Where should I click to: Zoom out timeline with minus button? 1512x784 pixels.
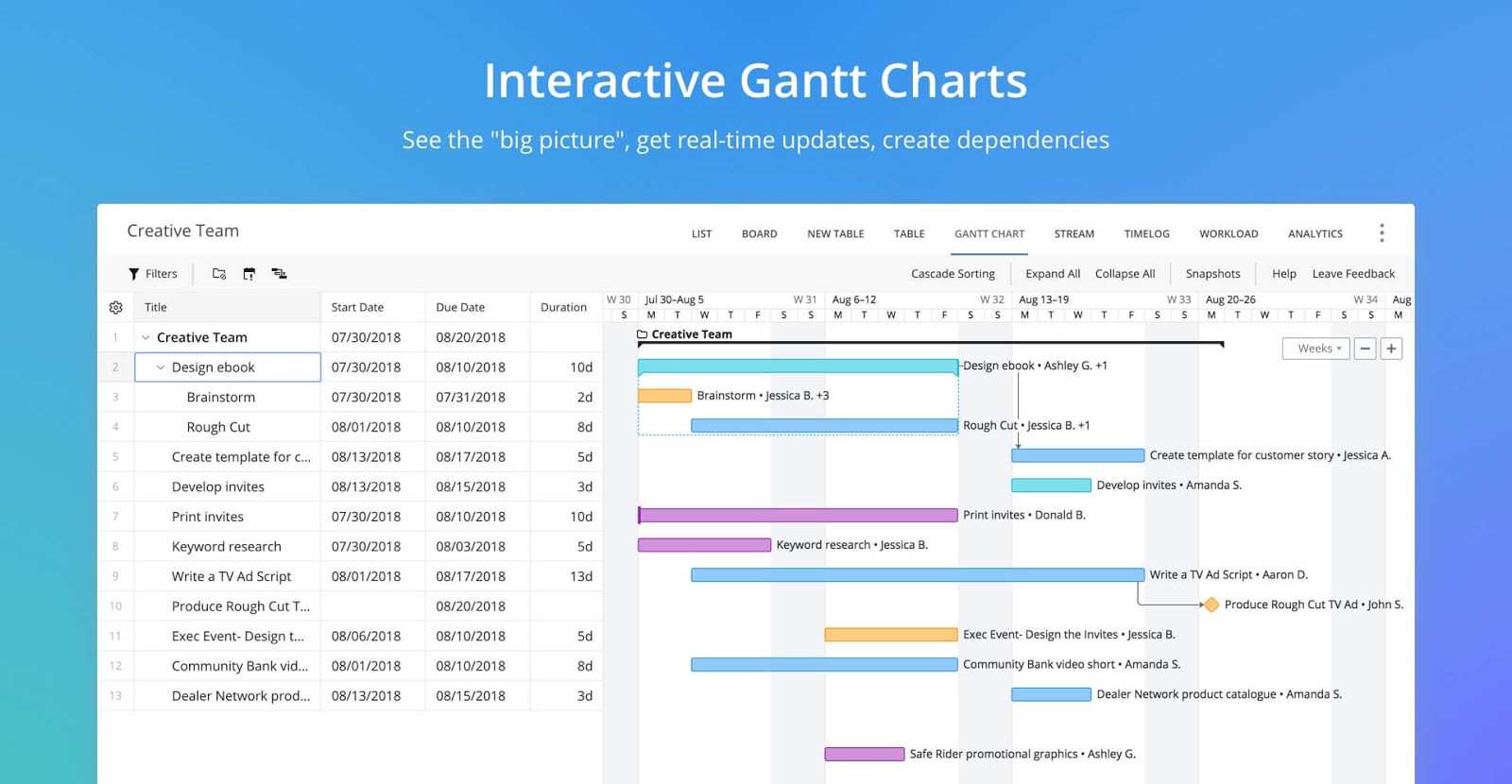pyautogui.click(x=1365, y=349)
